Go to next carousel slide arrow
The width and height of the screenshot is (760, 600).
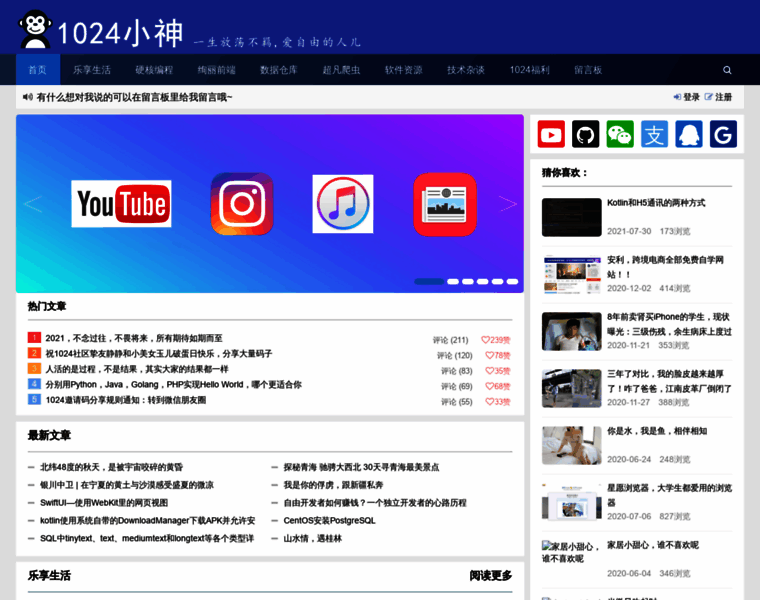(507, 204)
